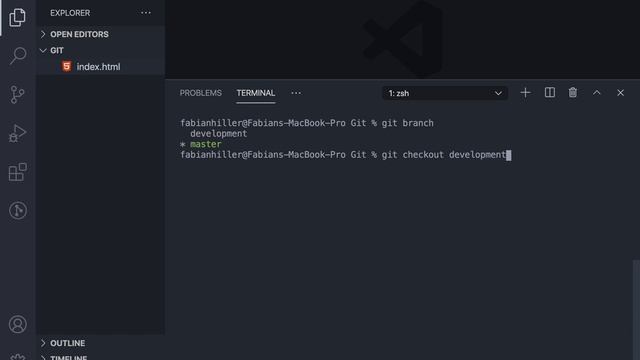Open the Search view icon

tap(18, 56)
